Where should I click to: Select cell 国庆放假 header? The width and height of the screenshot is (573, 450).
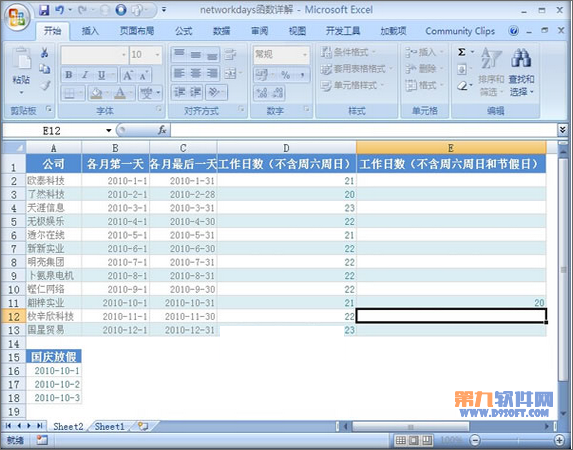point(54,356)
